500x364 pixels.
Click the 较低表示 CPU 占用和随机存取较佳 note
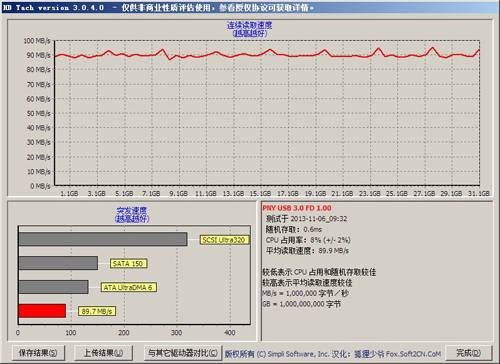(x=319, y=272)
